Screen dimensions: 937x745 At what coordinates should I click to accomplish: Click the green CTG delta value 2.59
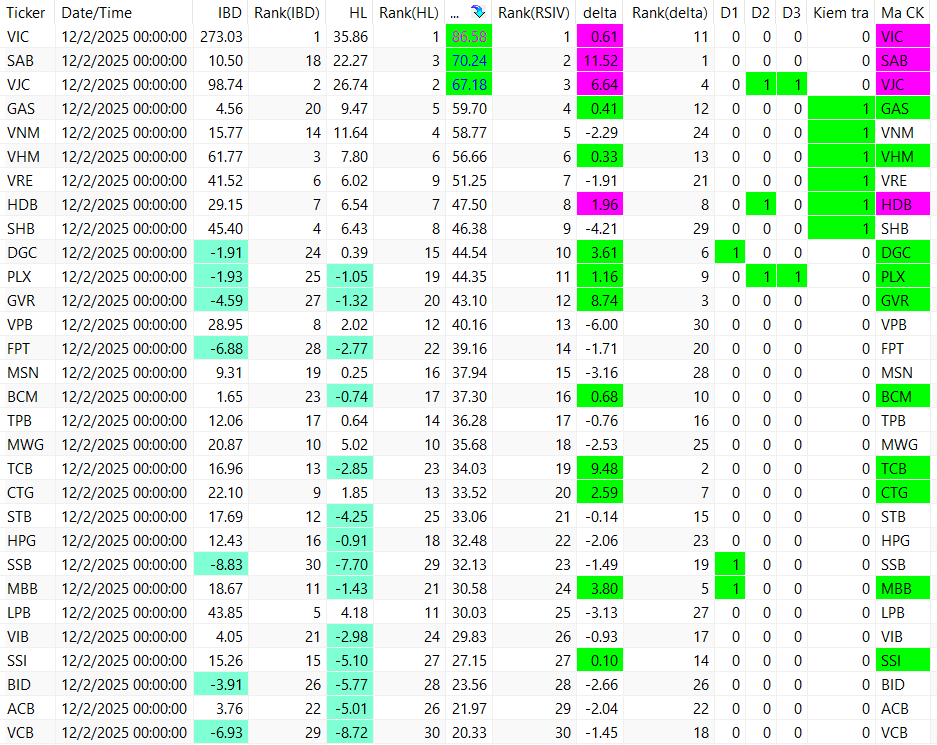coord(600,492)
